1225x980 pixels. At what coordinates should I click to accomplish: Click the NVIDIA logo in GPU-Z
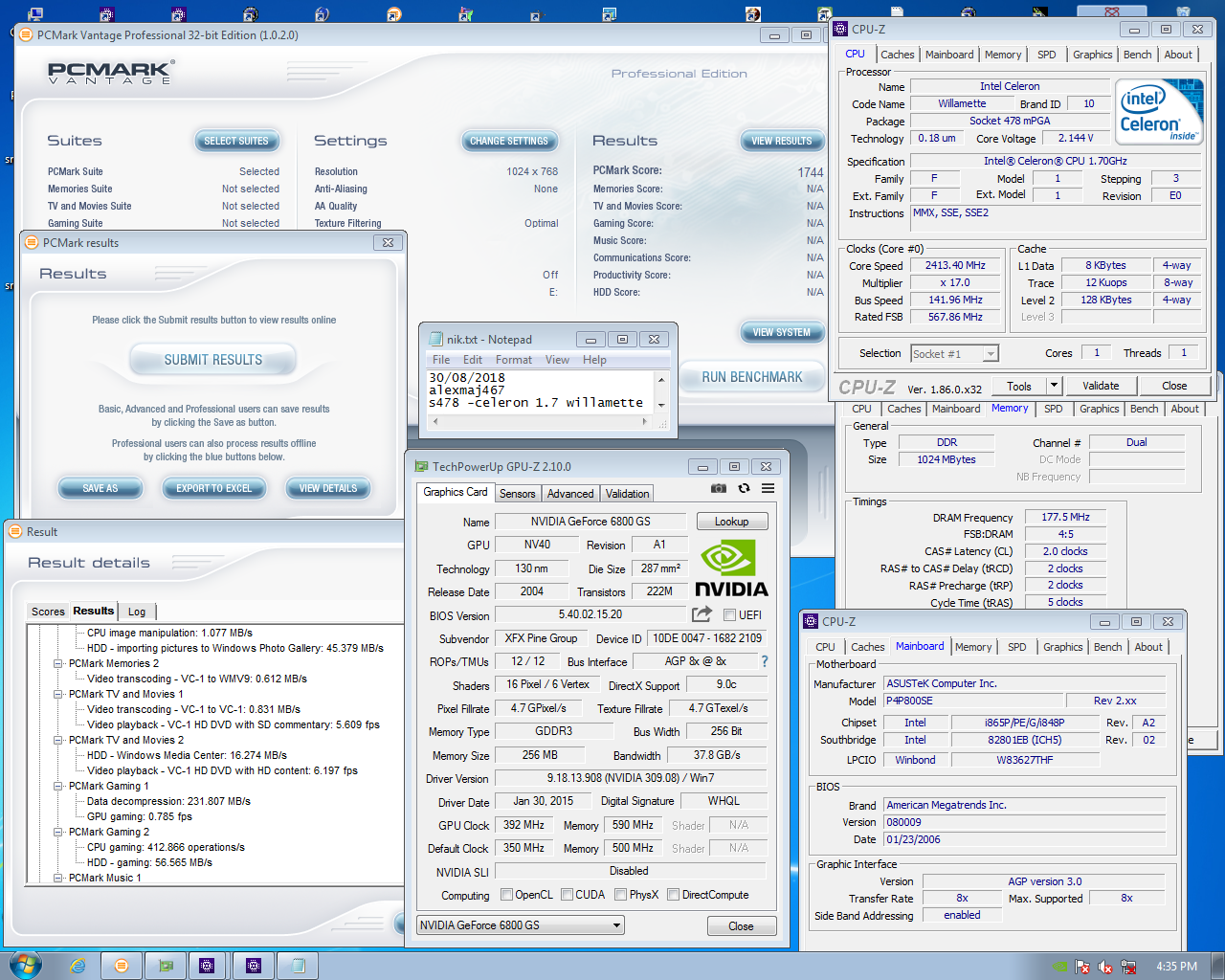coord(731,568)
